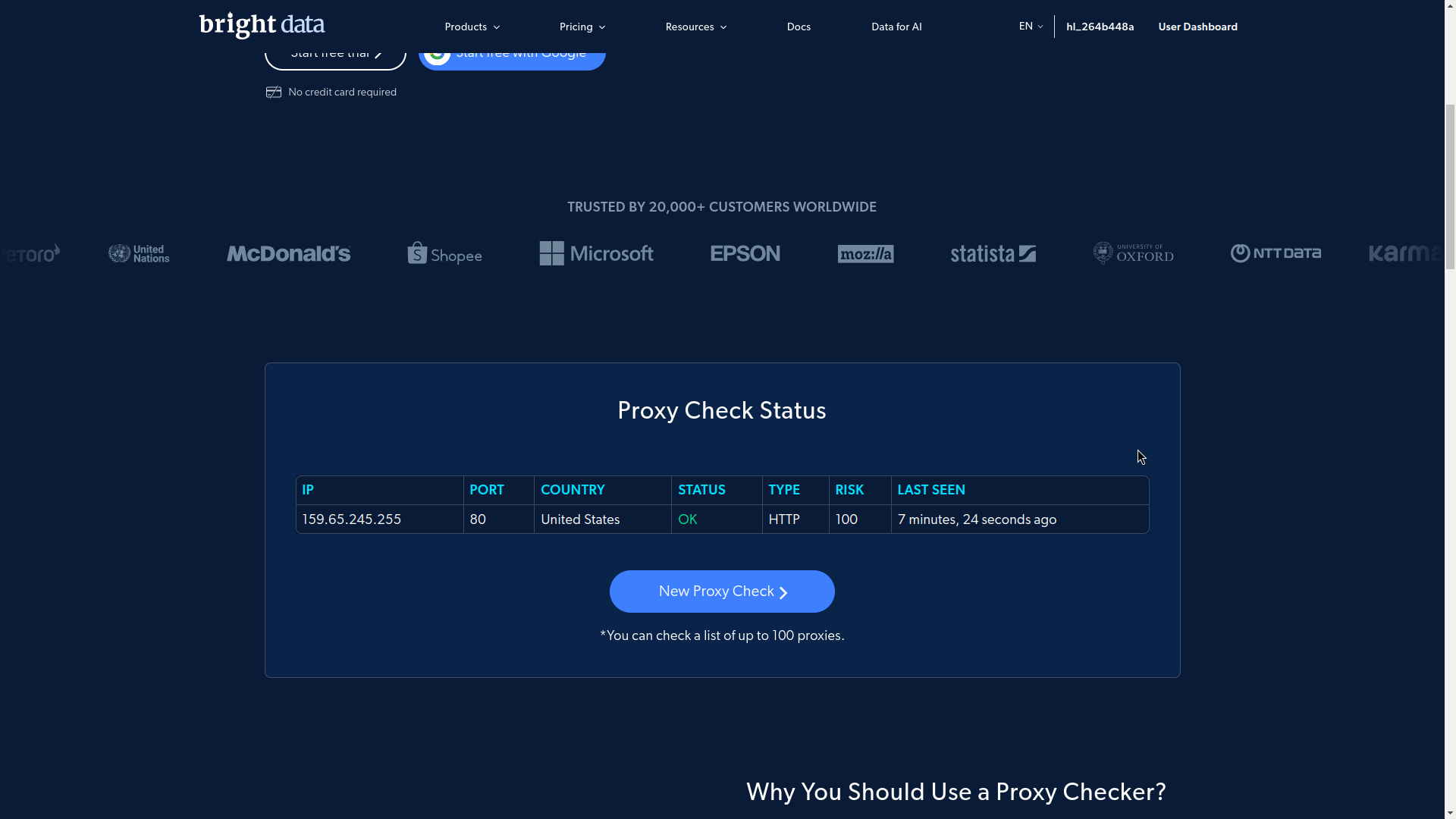This screenshot has width=1456, height=819.
Task: Click the Microsoft logo
Action: pos(596,253)
